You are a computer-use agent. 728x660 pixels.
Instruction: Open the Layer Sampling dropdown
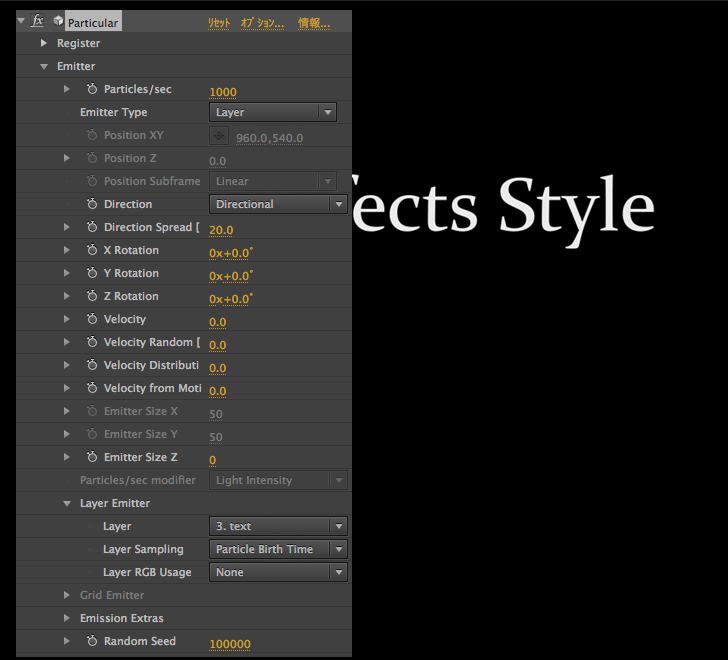click(277, 550)
